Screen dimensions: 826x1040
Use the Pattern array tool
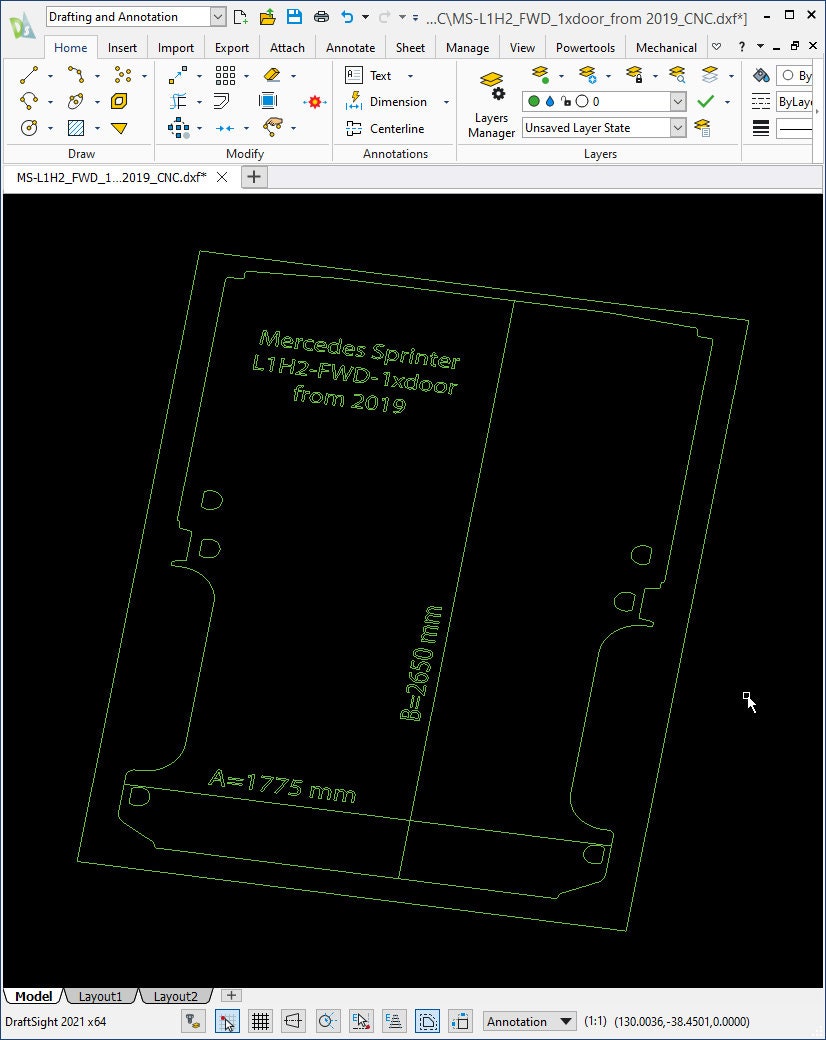click(225, 75)
